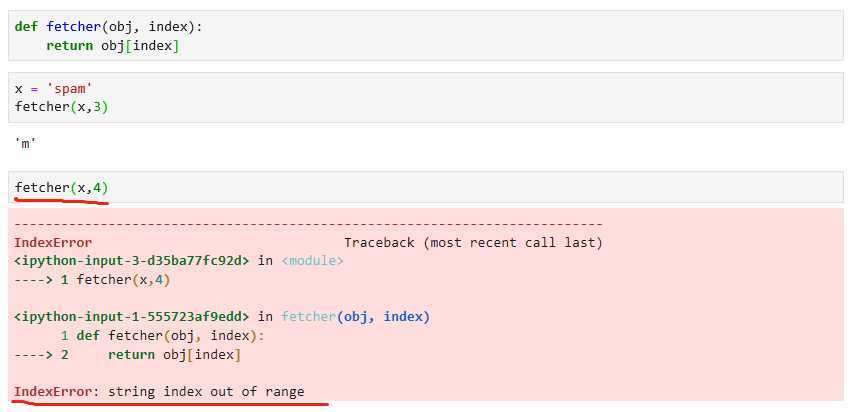The image size is (855, 412).
Task: Click 'Traceback (most recent call last)' text
Action: pos(473,243)
